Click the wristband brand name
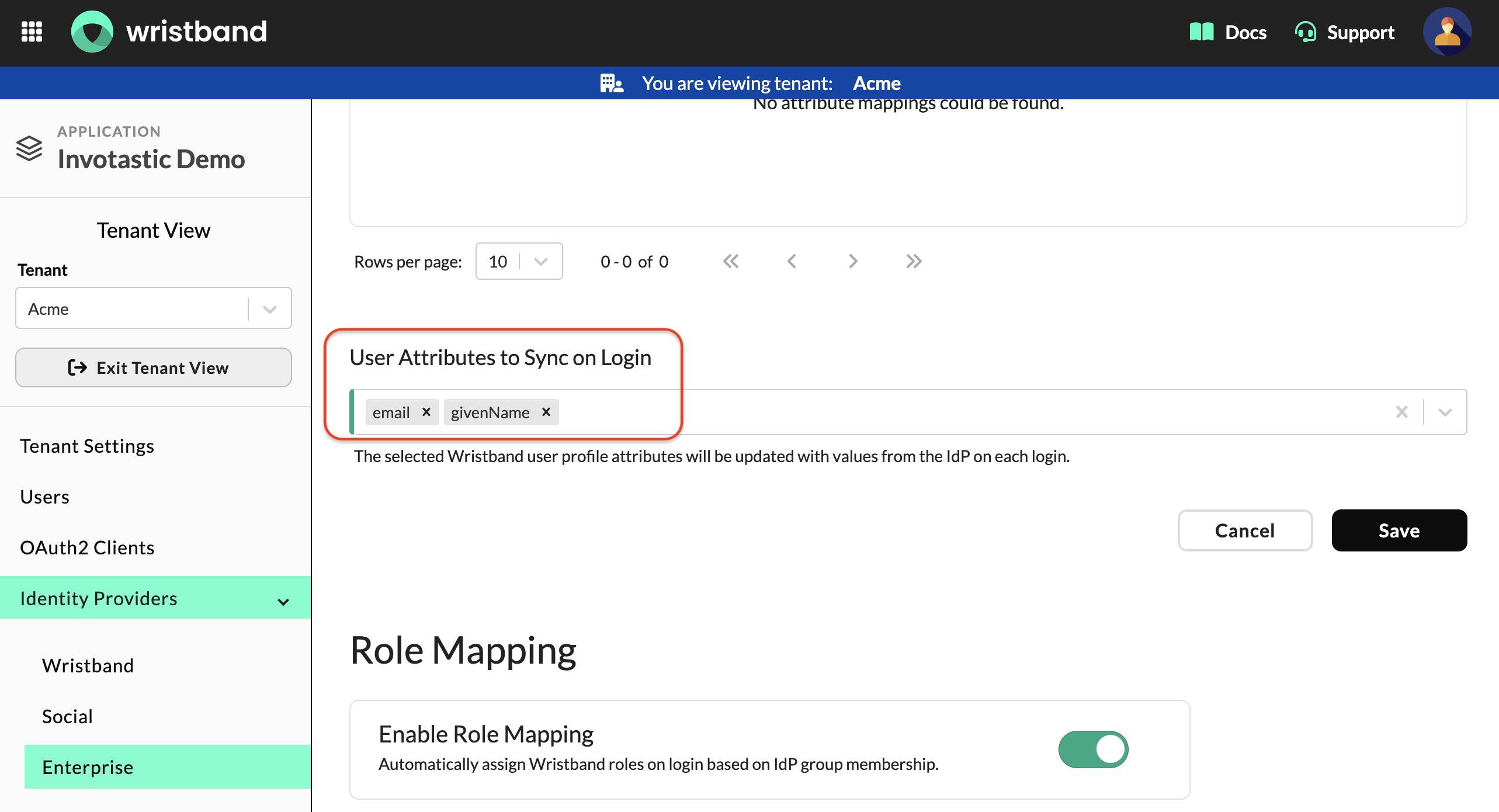The width and height of the screenshot is (1499, 812). [x=197, y=31]
